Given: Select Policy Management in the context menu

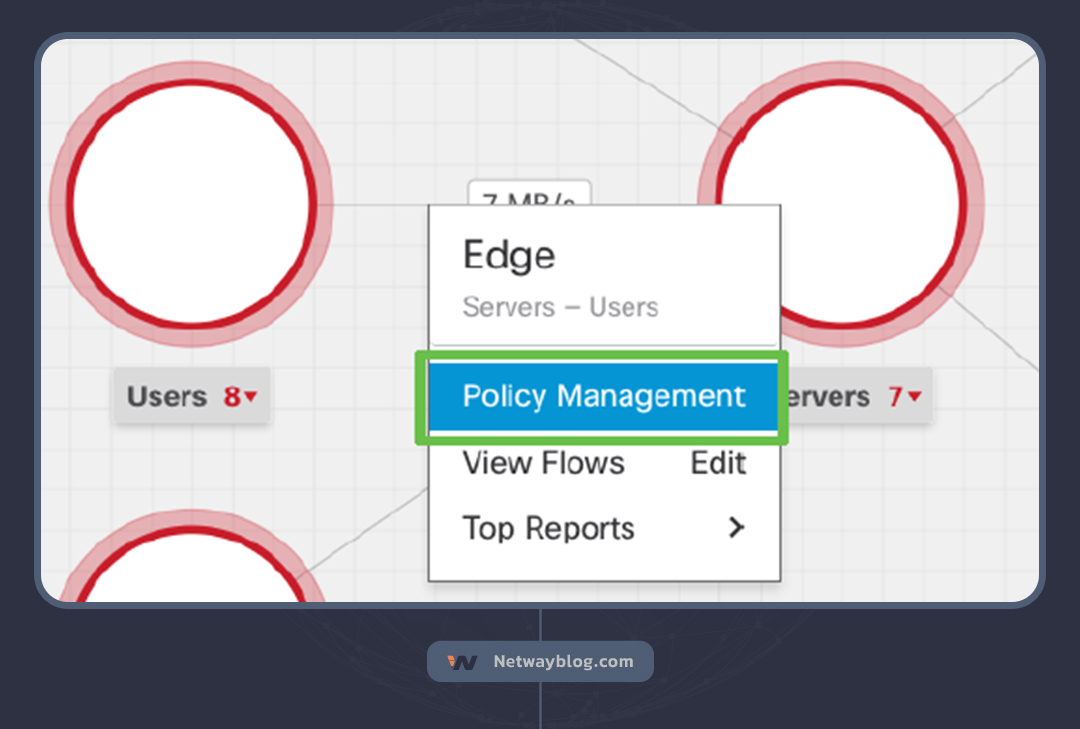Looking at the screenshot, I should (x=603, y=396).
